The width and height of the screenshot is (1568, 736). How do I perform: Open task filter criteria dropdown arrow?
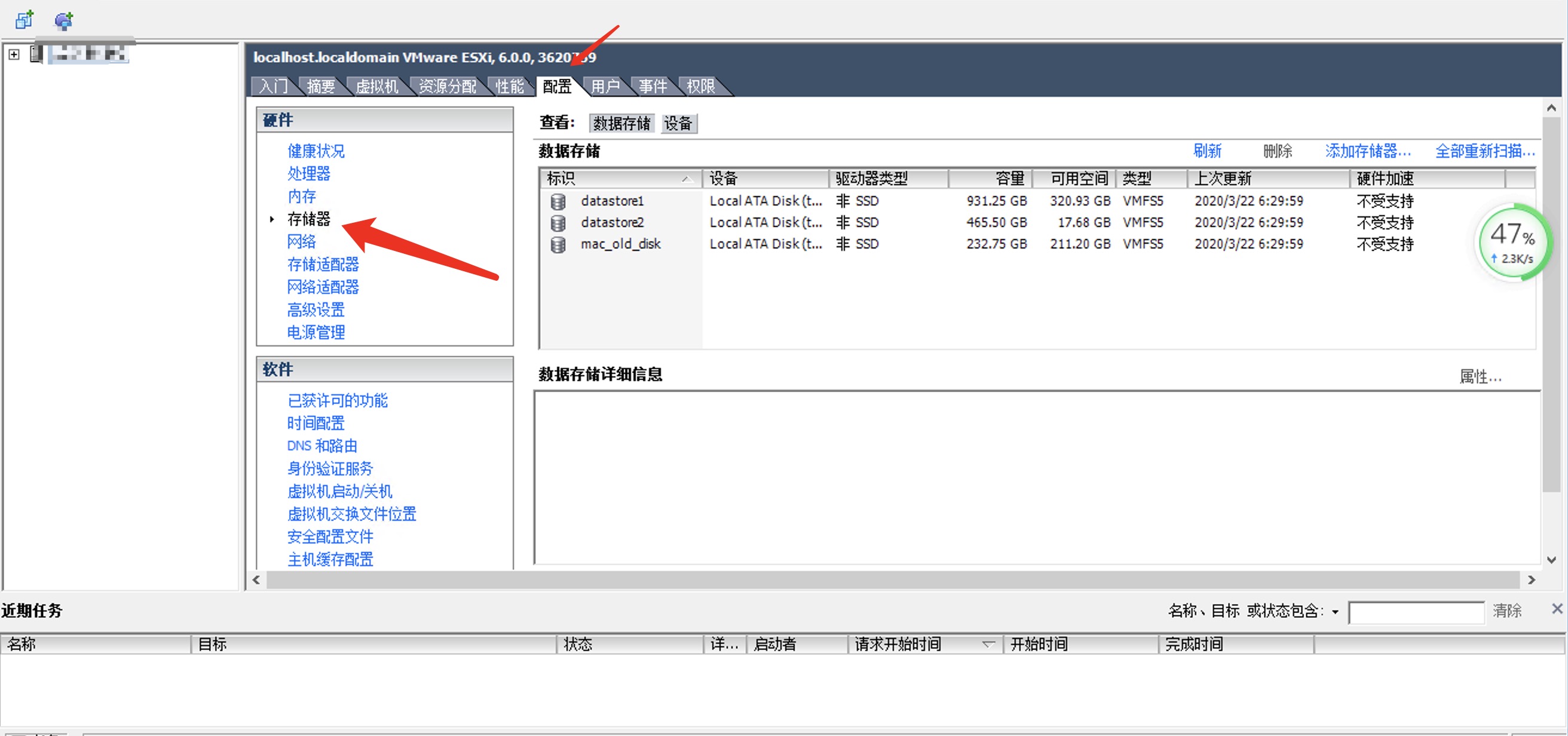1335,612
